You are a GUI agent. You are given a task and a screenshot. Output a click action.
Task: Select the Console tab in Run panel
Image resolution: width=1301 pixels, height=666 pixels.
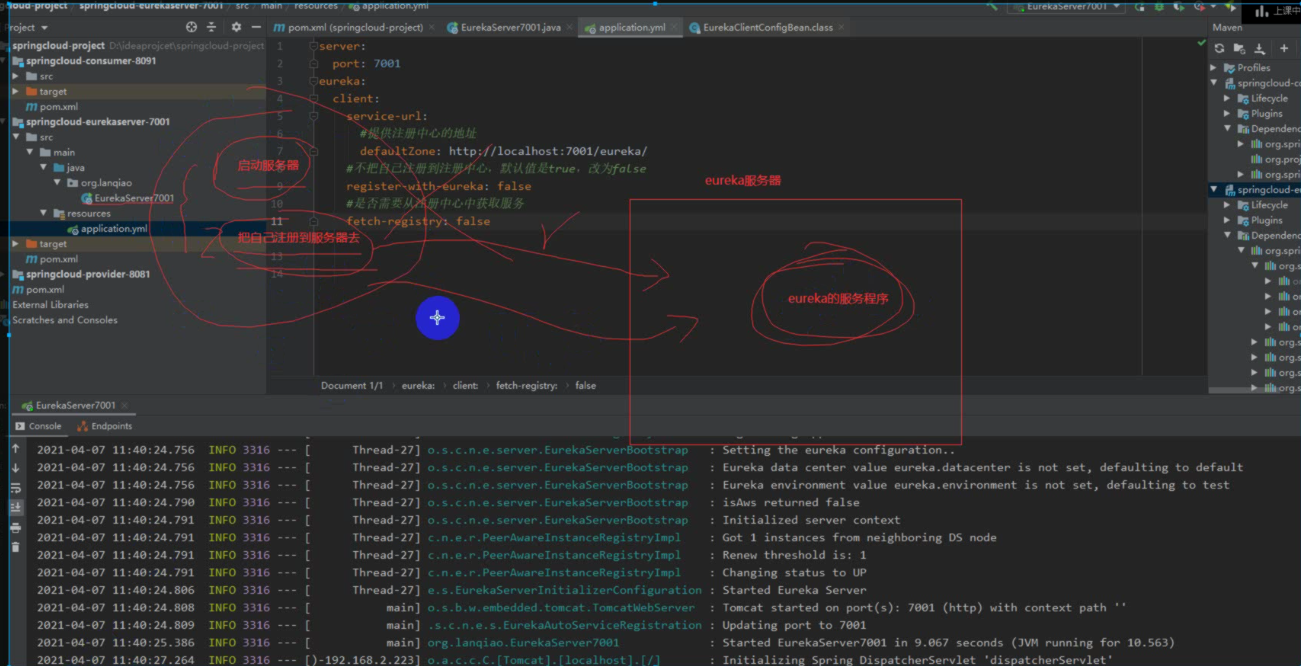click(x=37, y=426)
